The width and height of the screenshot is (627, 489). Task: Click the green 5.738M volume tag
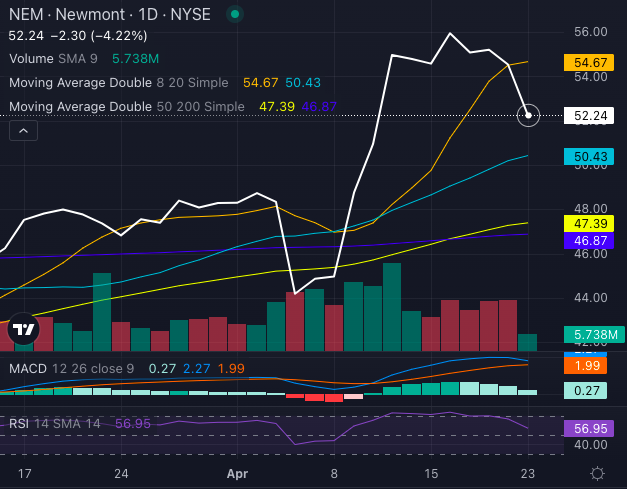594,334
